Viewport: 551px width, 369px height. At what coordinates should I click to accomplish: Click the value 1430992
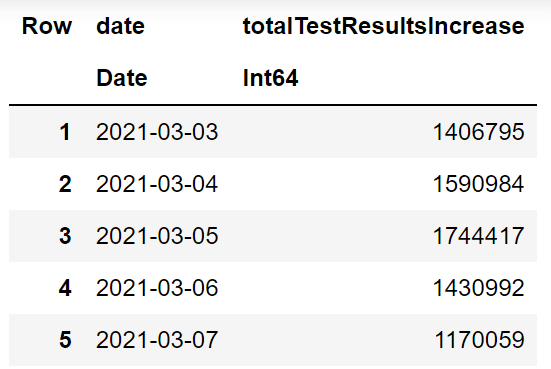[479, 288]
